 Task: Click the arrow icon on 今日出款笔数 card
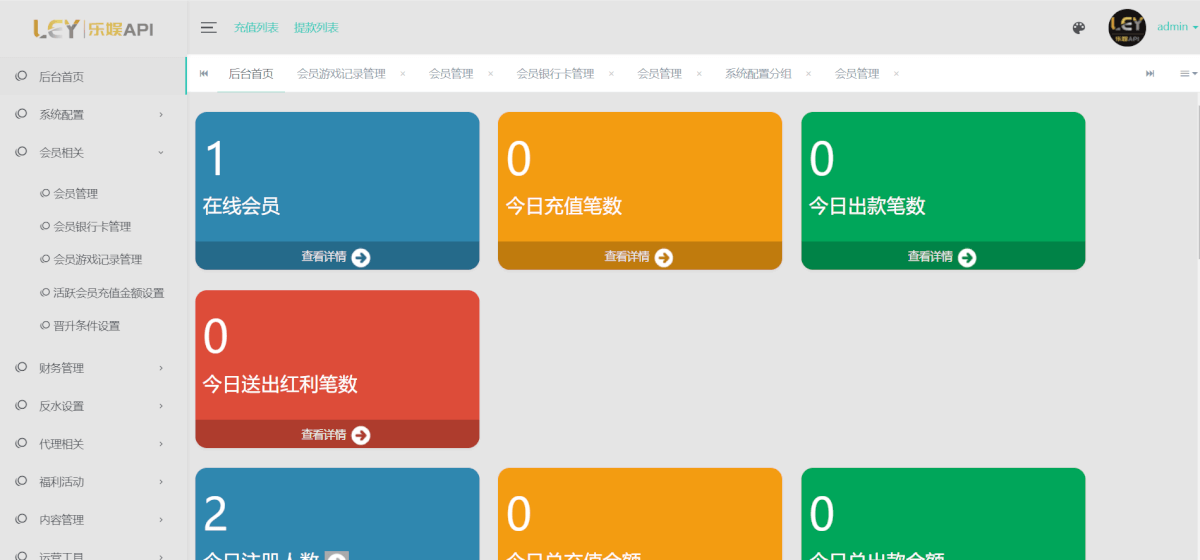967,257
